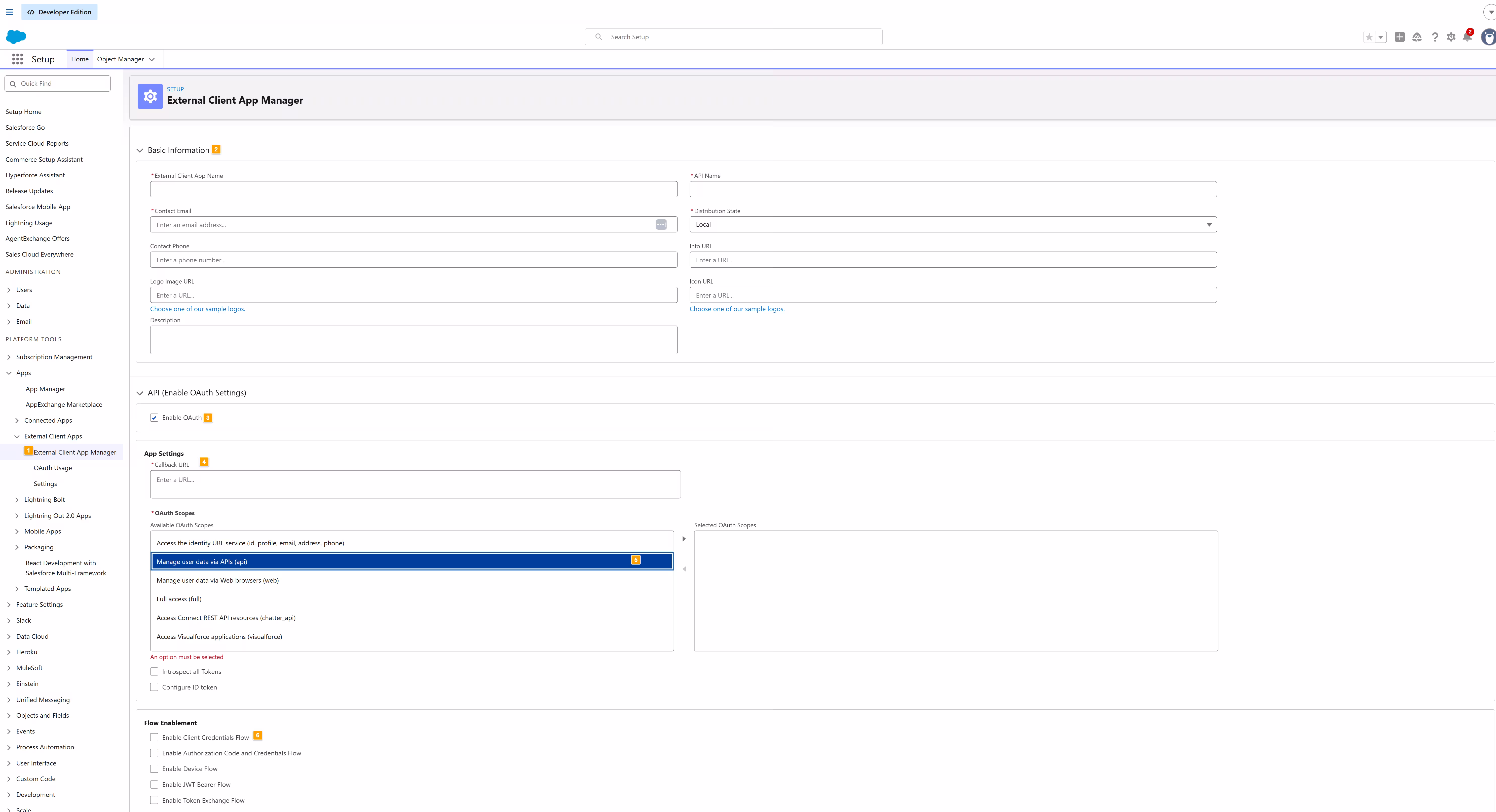The image size is (1496, 812).
Task: Open the notifications bell
Action: pos(1468,37)
